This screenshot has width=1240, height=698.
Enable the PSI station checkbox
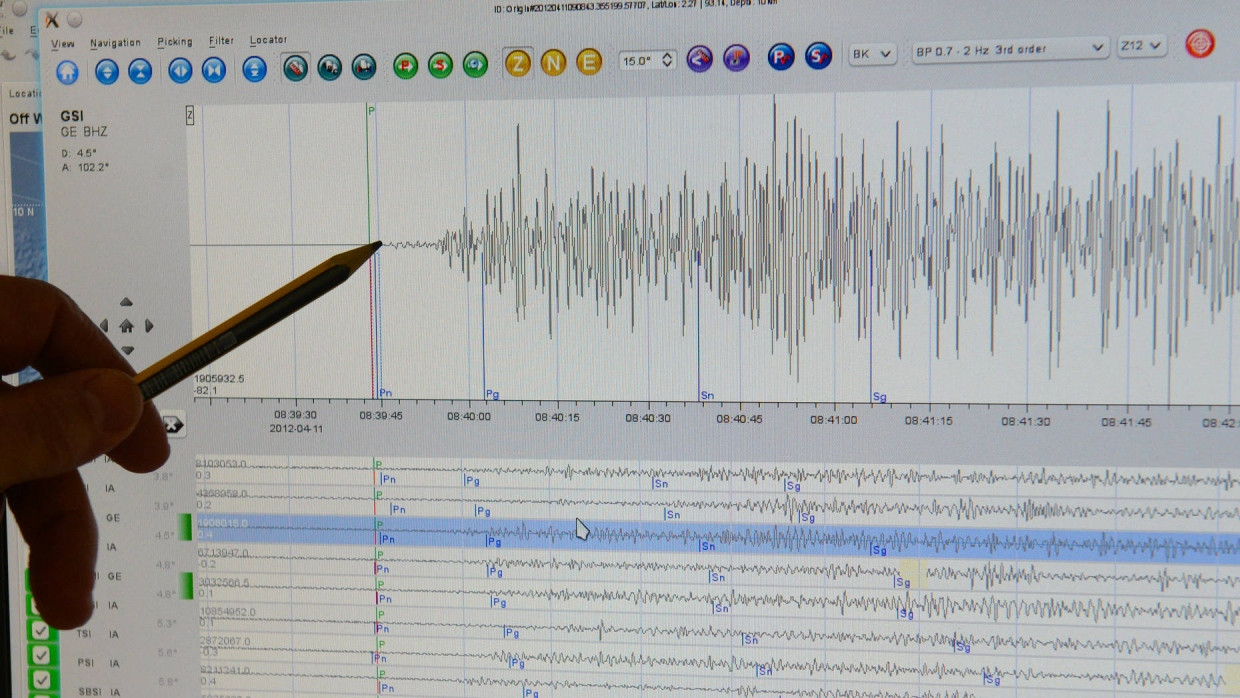click(40, 656)
